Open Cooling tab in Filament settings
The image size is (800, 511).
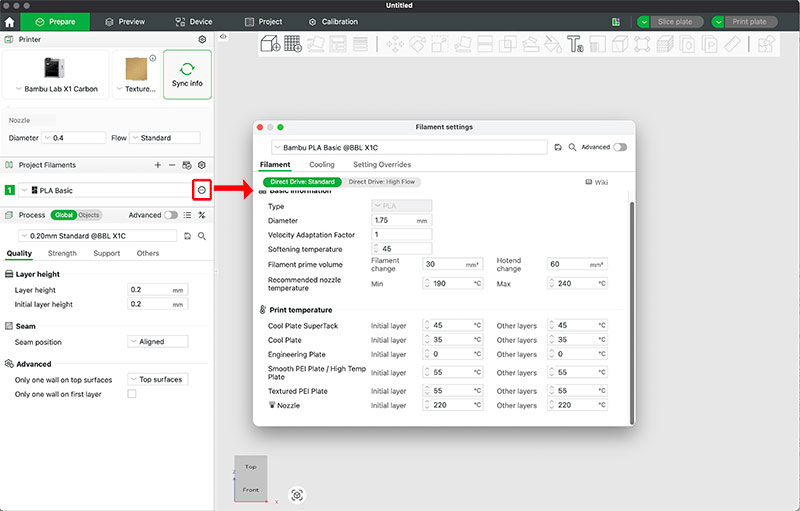(x=322, y=164)
